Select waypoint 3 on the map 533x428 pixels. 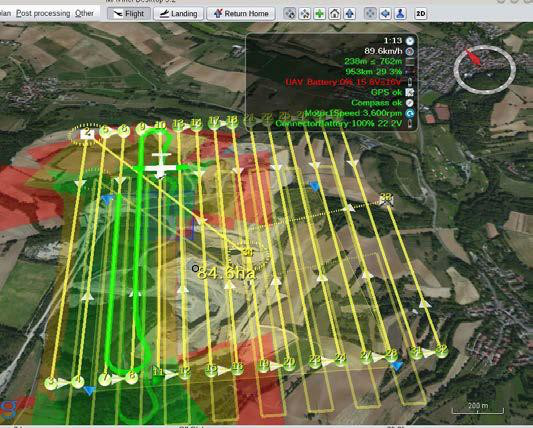coord(51,382)
